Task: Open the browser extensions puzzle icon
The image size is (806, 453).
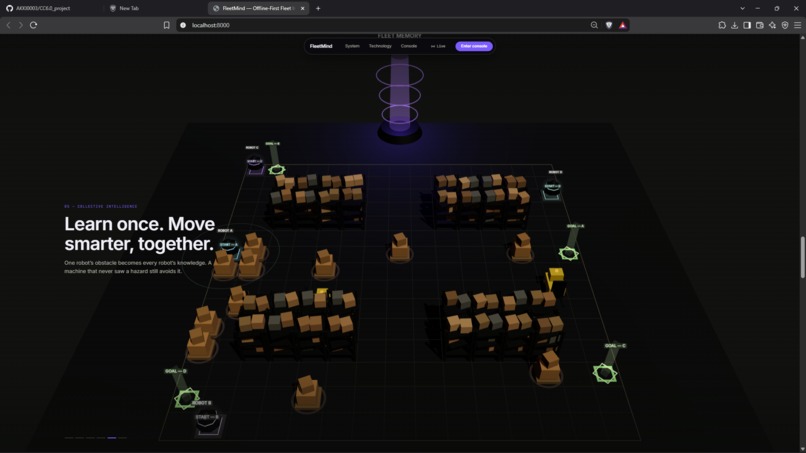Action: tap(722, 25)
